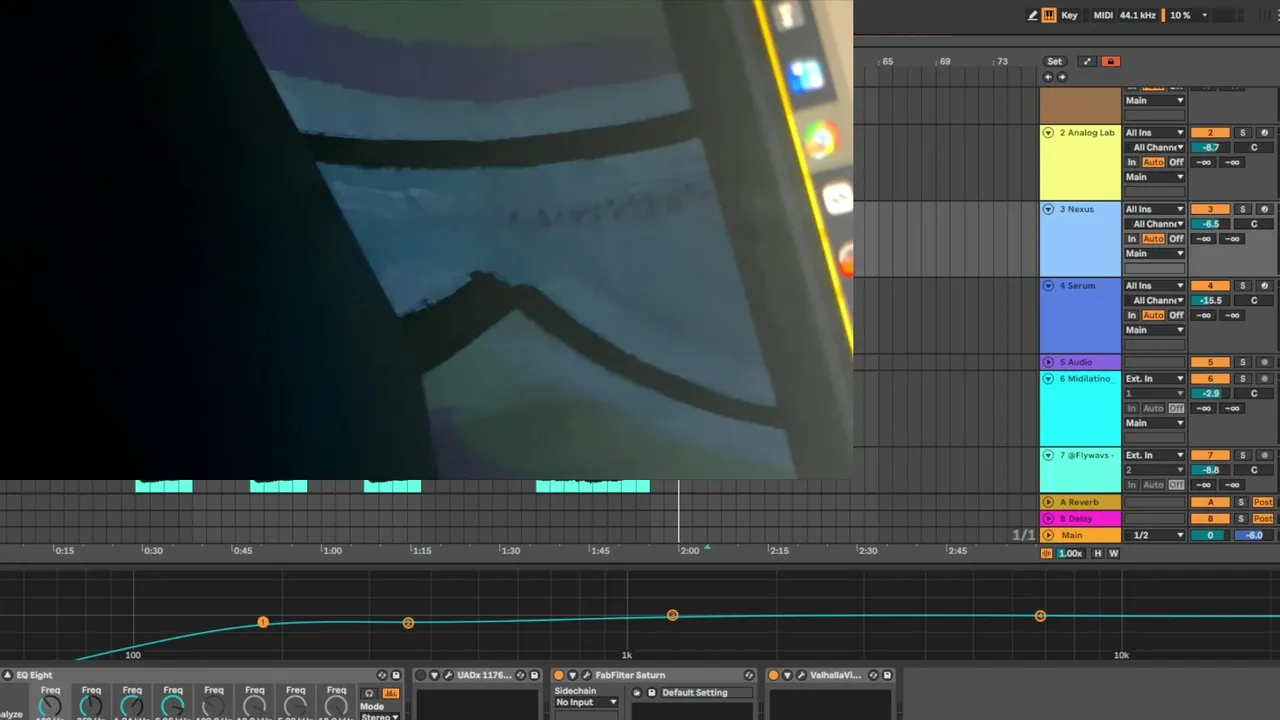Click the optimize arrangement height icon
The height and width of the screenshot is (720, 1280).
click(1088, 61)
